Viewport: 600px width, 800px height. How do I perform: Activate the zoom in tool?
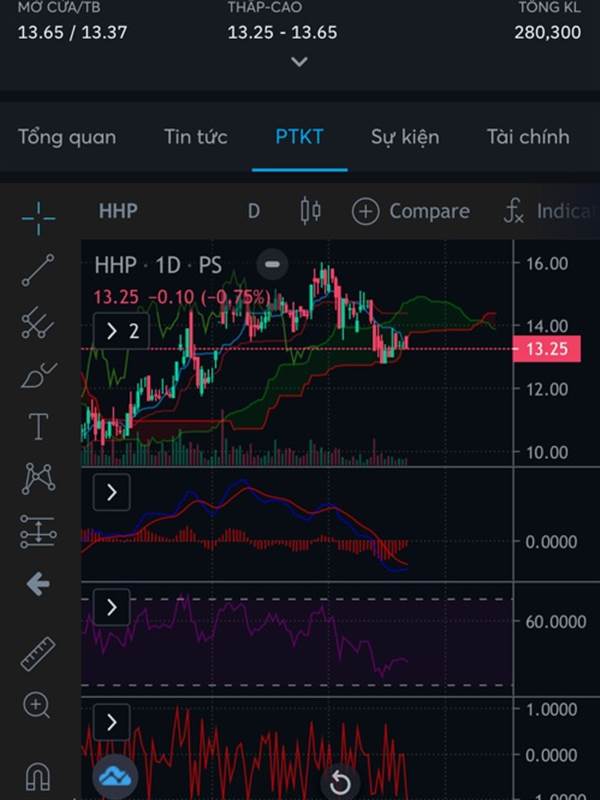(x=37, y=706)
